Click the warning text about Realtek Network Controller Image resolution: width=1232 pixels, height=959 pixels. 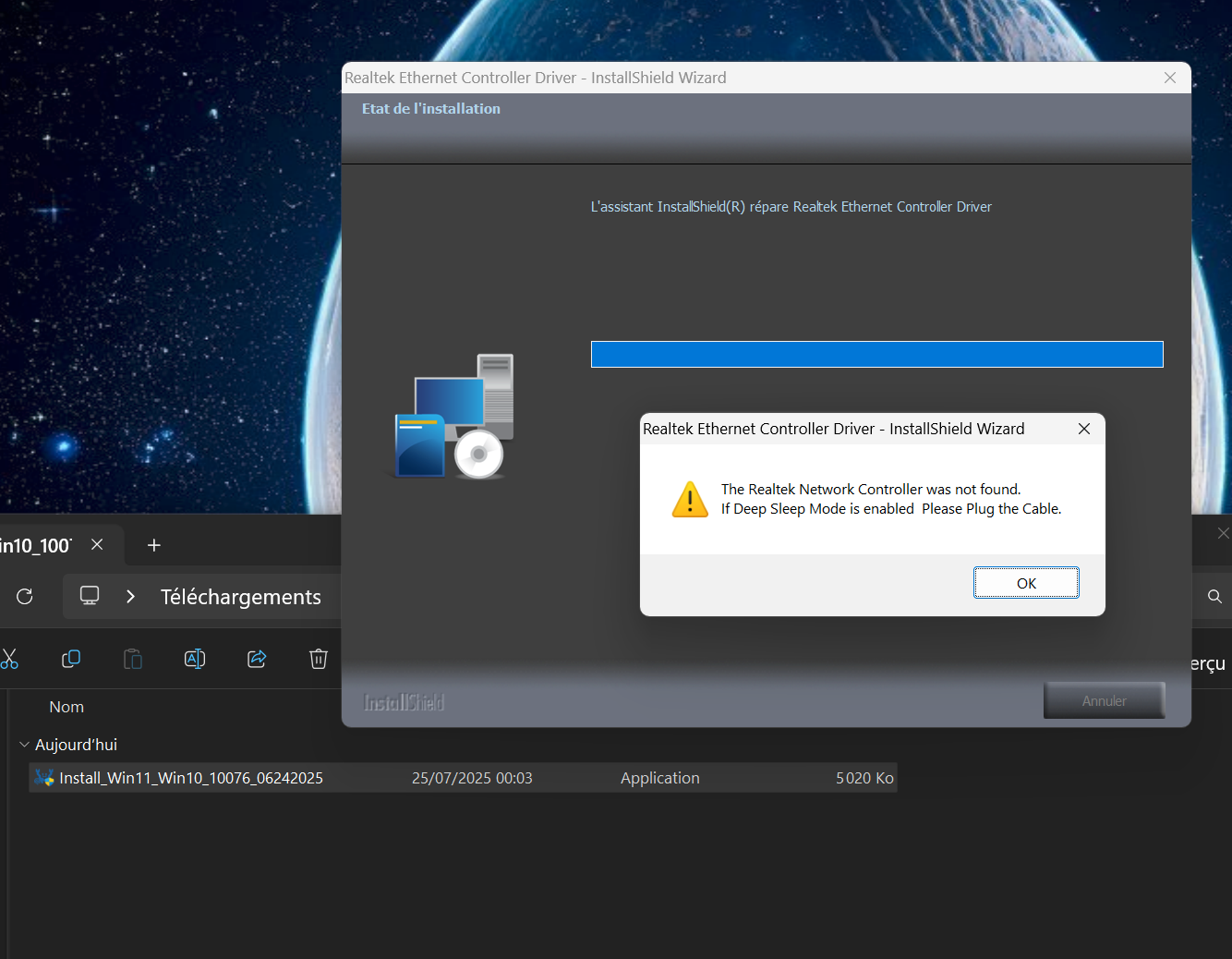[891, 499]
